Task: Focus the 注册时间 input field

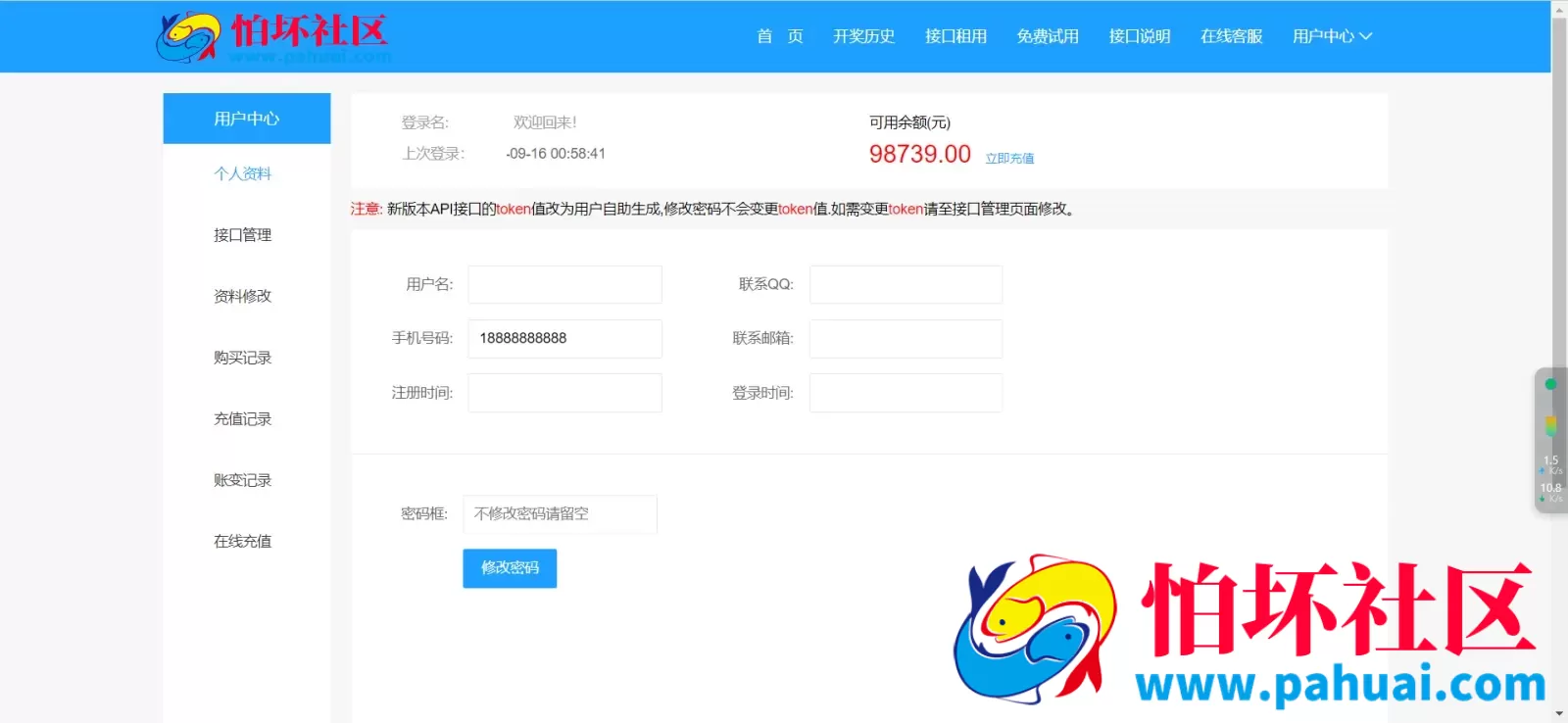Action: click(x=564, y=393)
